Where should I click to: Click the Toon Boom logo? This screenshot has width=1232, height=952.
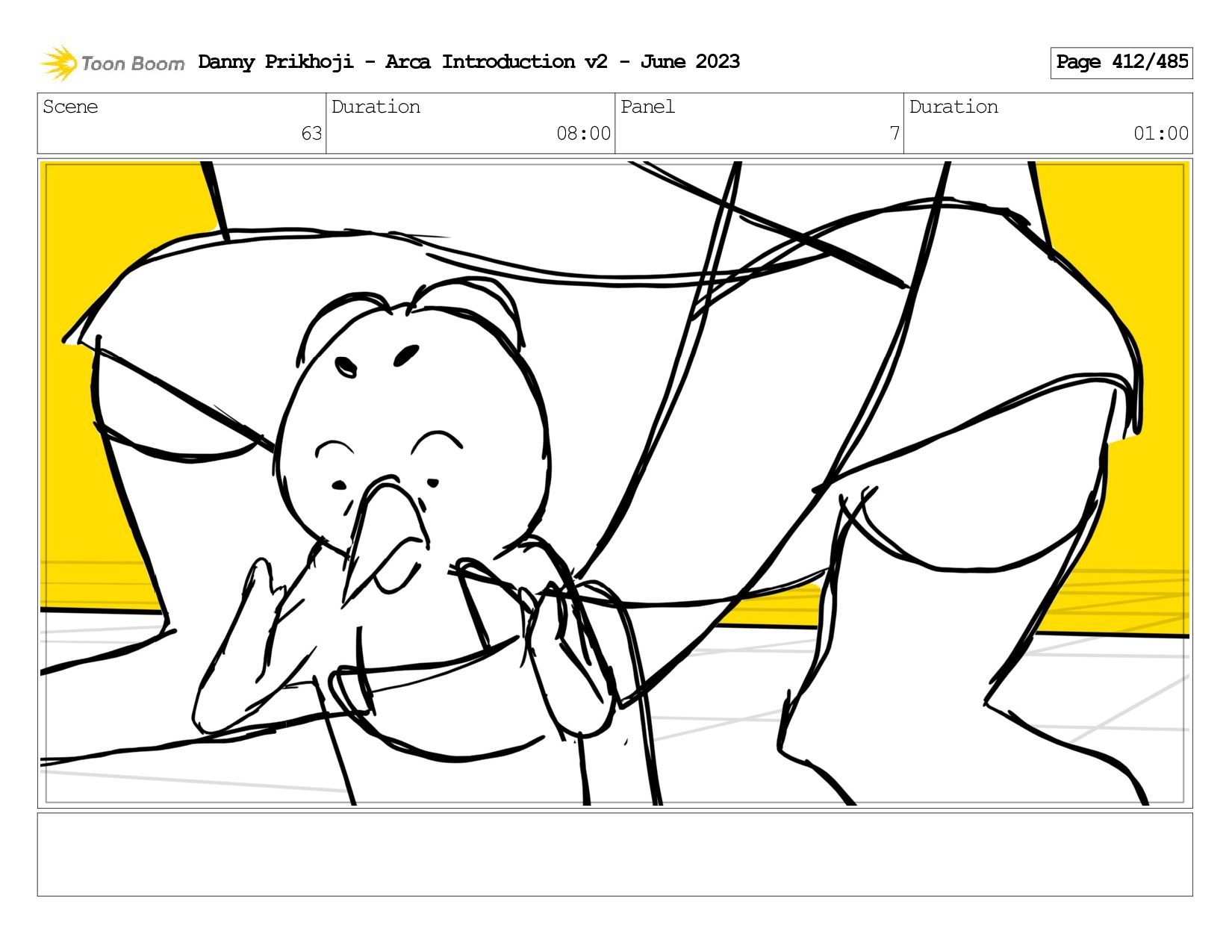pos(112,63)
